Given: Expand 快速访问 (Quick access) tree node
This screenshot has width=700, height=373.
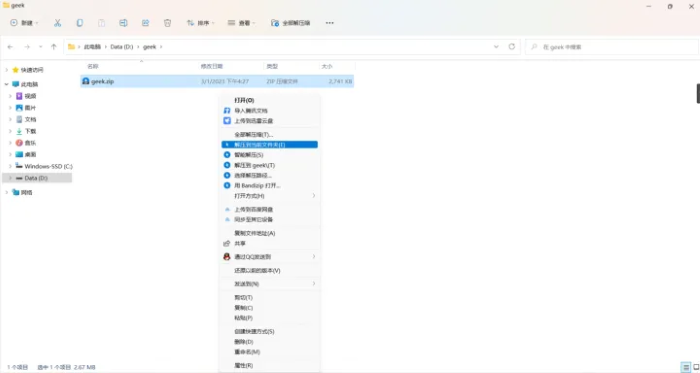Looking at the screenshot, I should pos(6,70).
